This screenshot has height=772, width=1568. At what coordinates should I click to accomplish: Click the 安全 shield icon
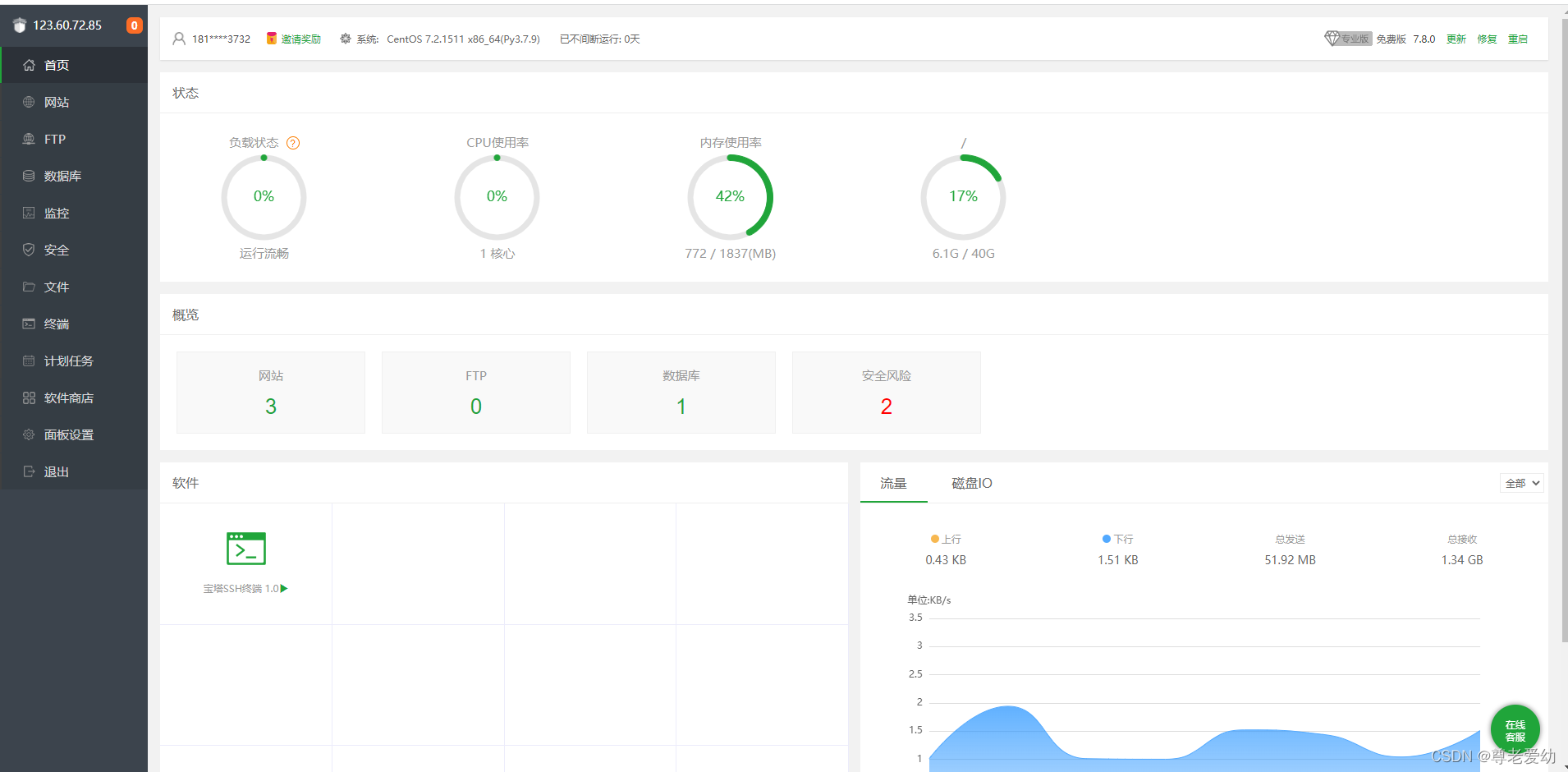(29, 250)
